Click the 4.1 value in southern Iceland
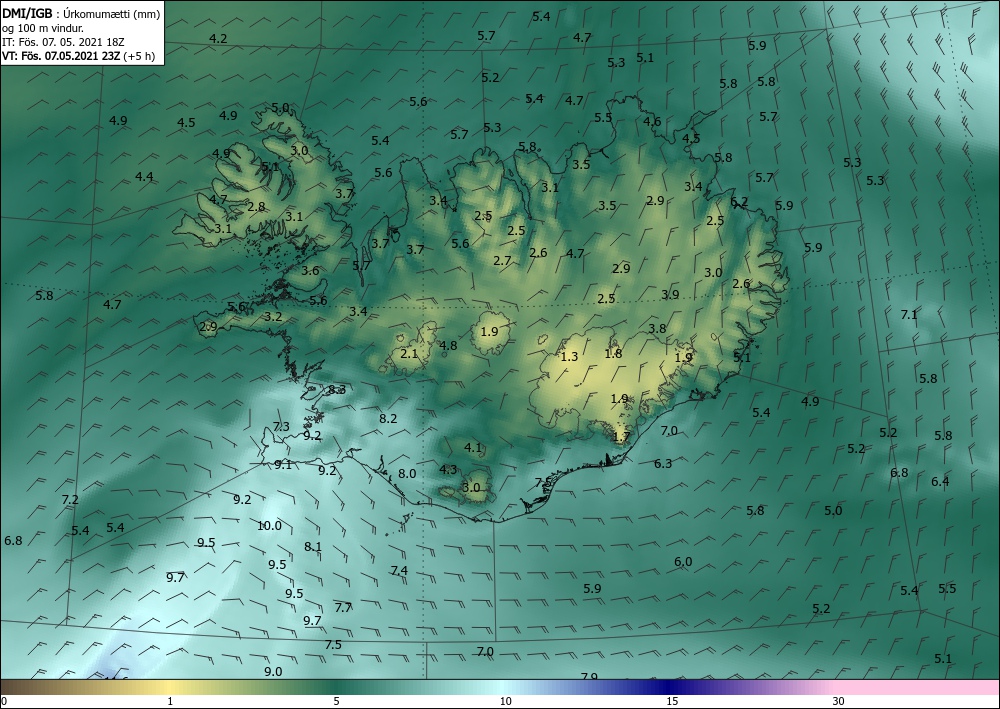Image resolution: width=1000 pixels, height=709 pixels. tap(473, 448)
